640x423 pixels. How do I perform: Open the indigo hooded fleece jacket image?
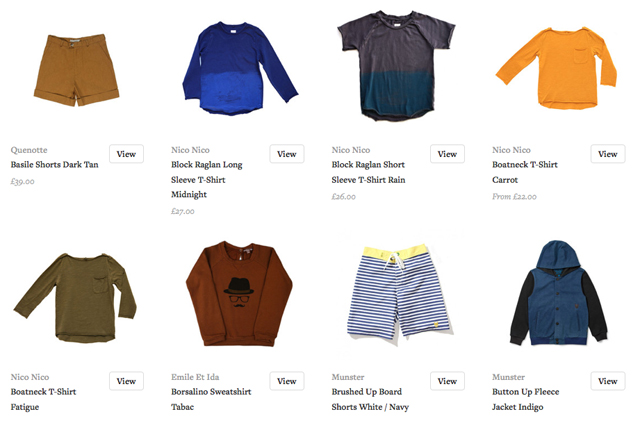pos(559,293)
